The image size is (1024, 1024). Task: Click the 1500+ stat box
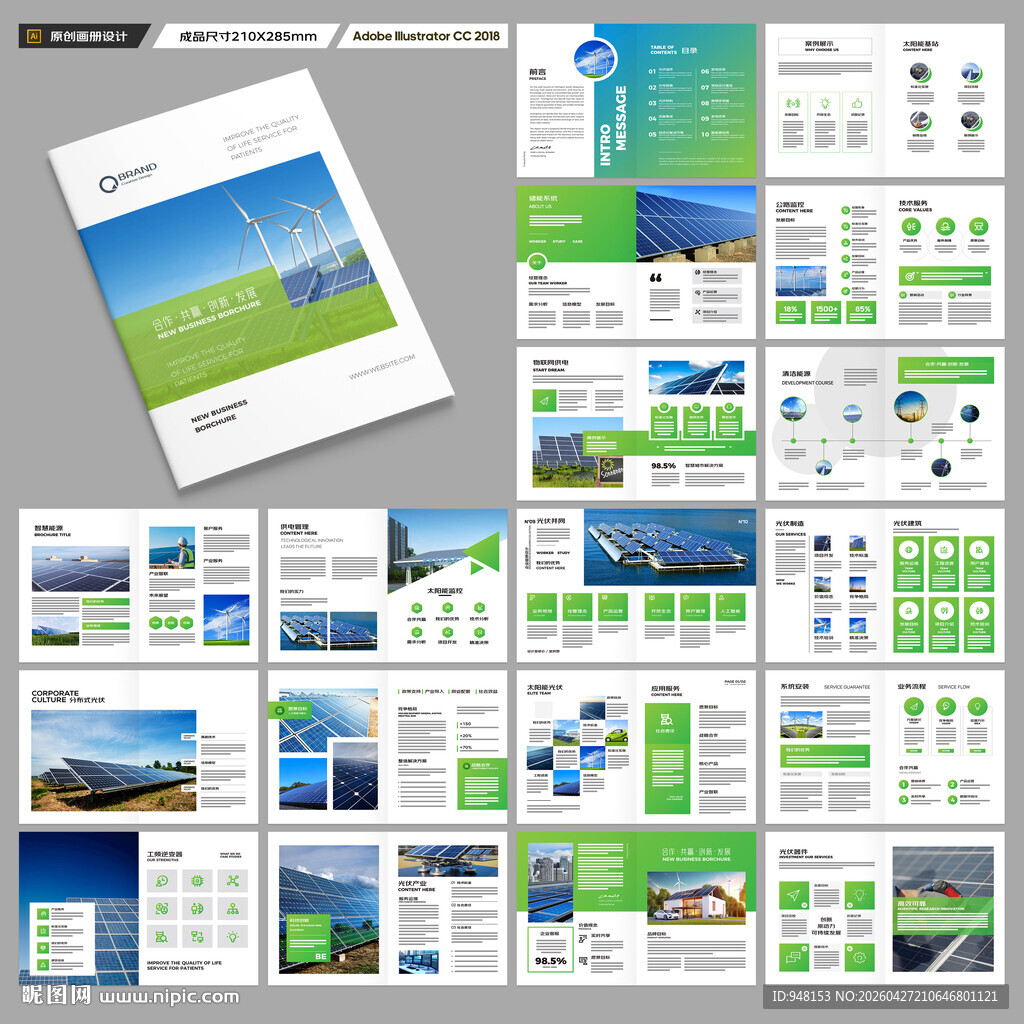click(x=826, y=312)
